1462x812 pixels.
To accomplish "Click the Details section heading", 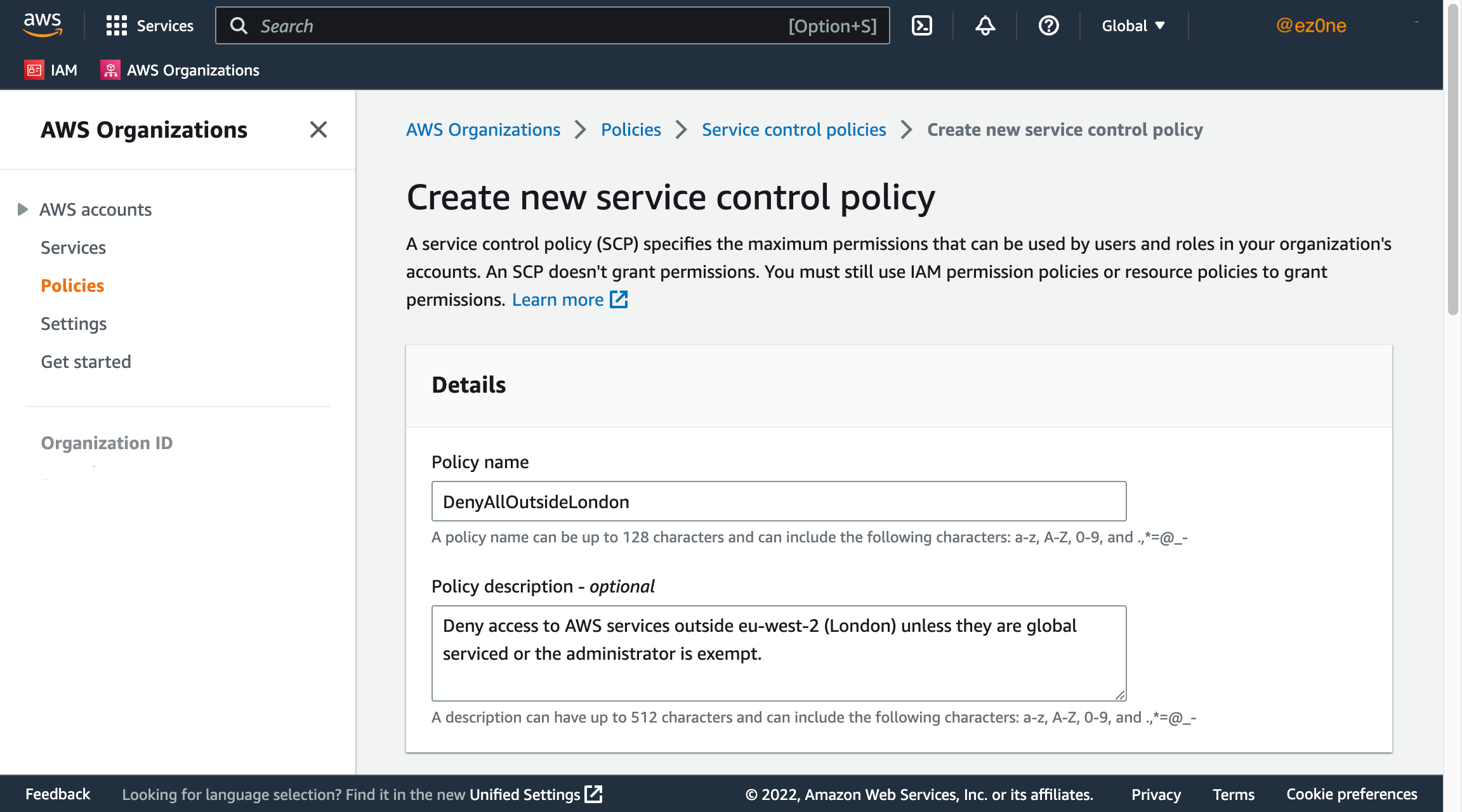I will pos(468,385).
